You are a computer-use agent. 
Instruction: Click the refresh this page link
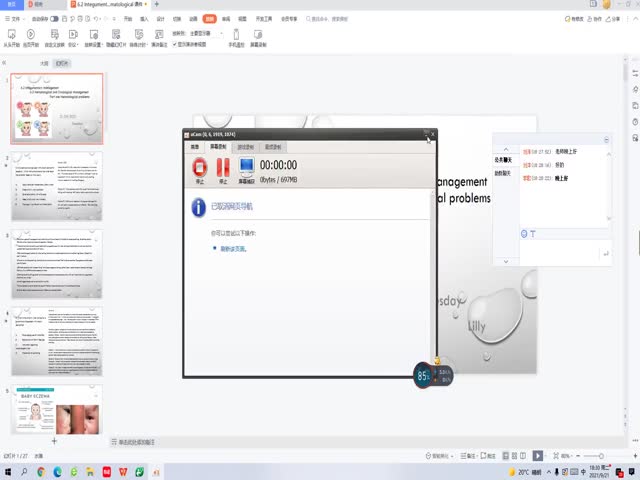click(232, 248)
